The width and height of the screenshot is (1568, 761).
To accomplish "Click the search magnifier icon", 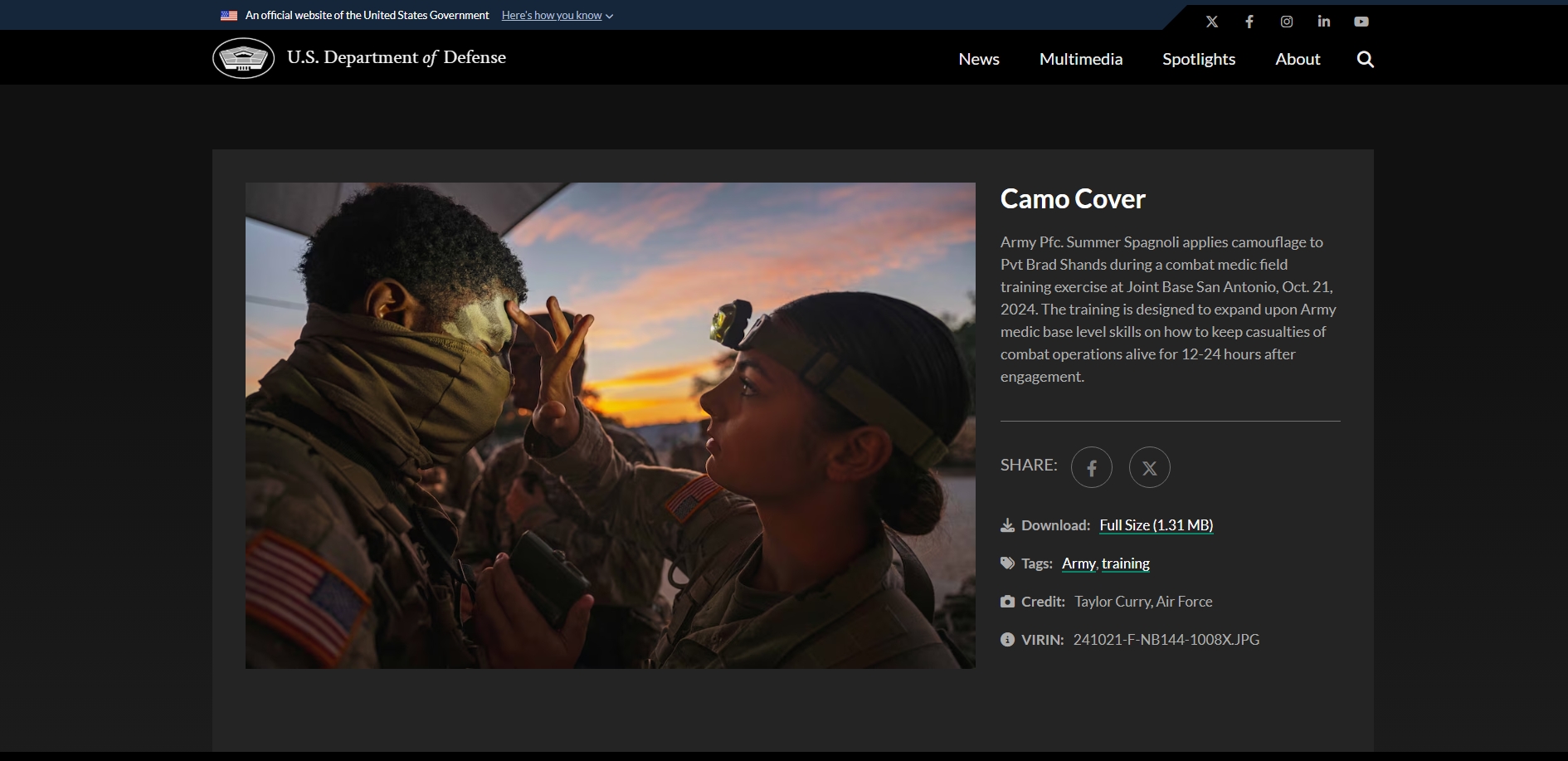I will 1366,59.
